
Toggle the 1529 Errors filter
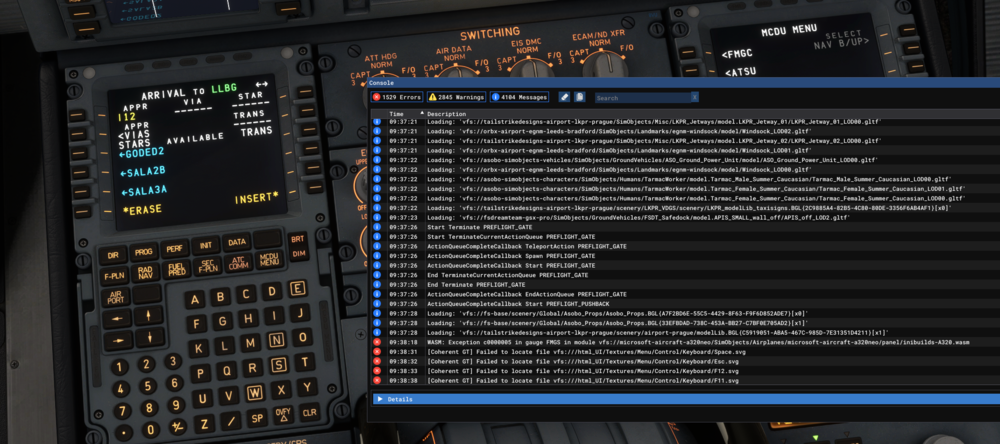[396, 97]
